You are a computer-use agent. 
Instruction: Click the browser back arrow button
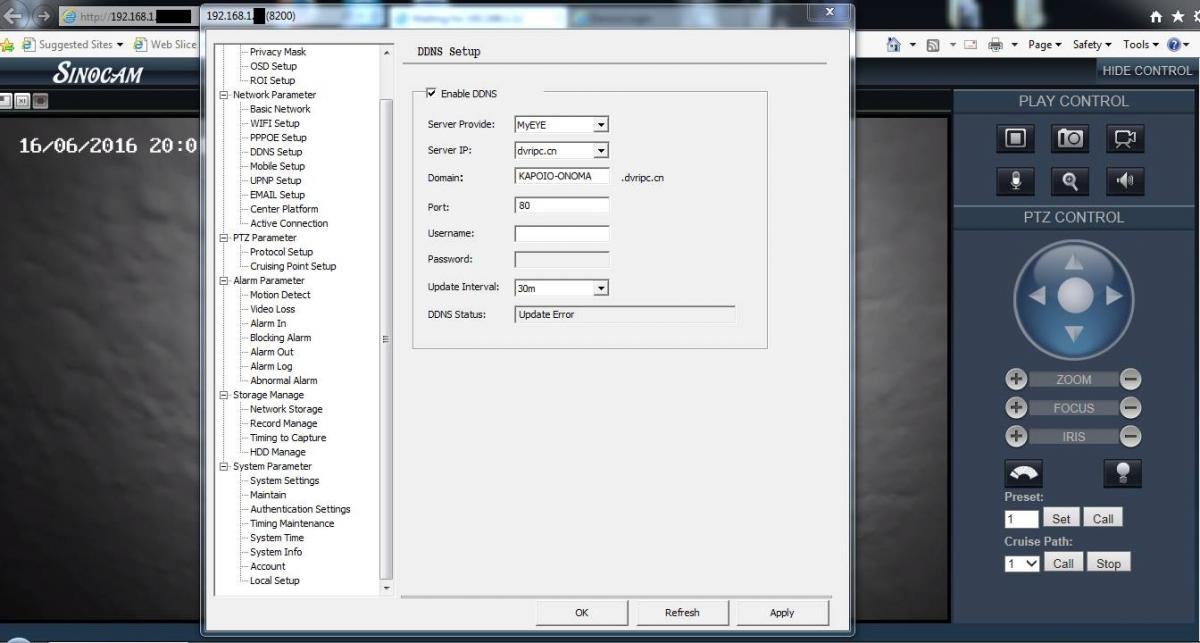point(14,16)
